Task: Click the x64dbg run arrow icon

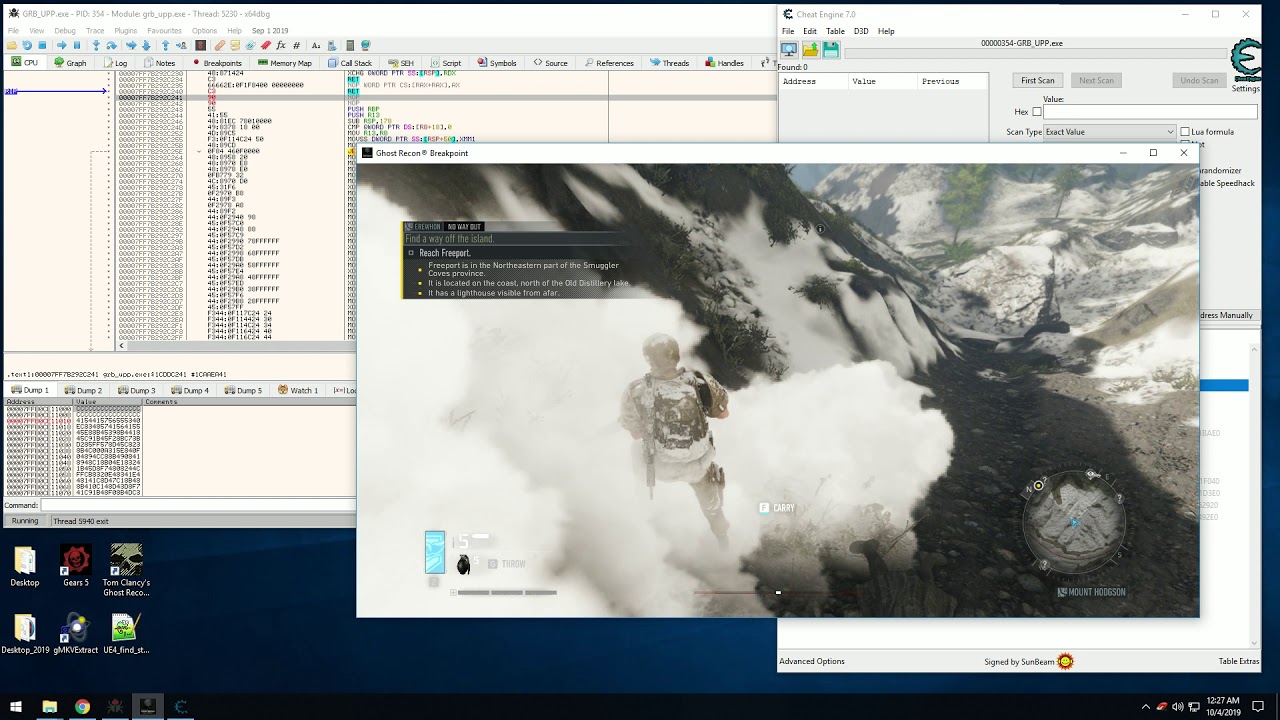Action: click(x=61, y=45)
